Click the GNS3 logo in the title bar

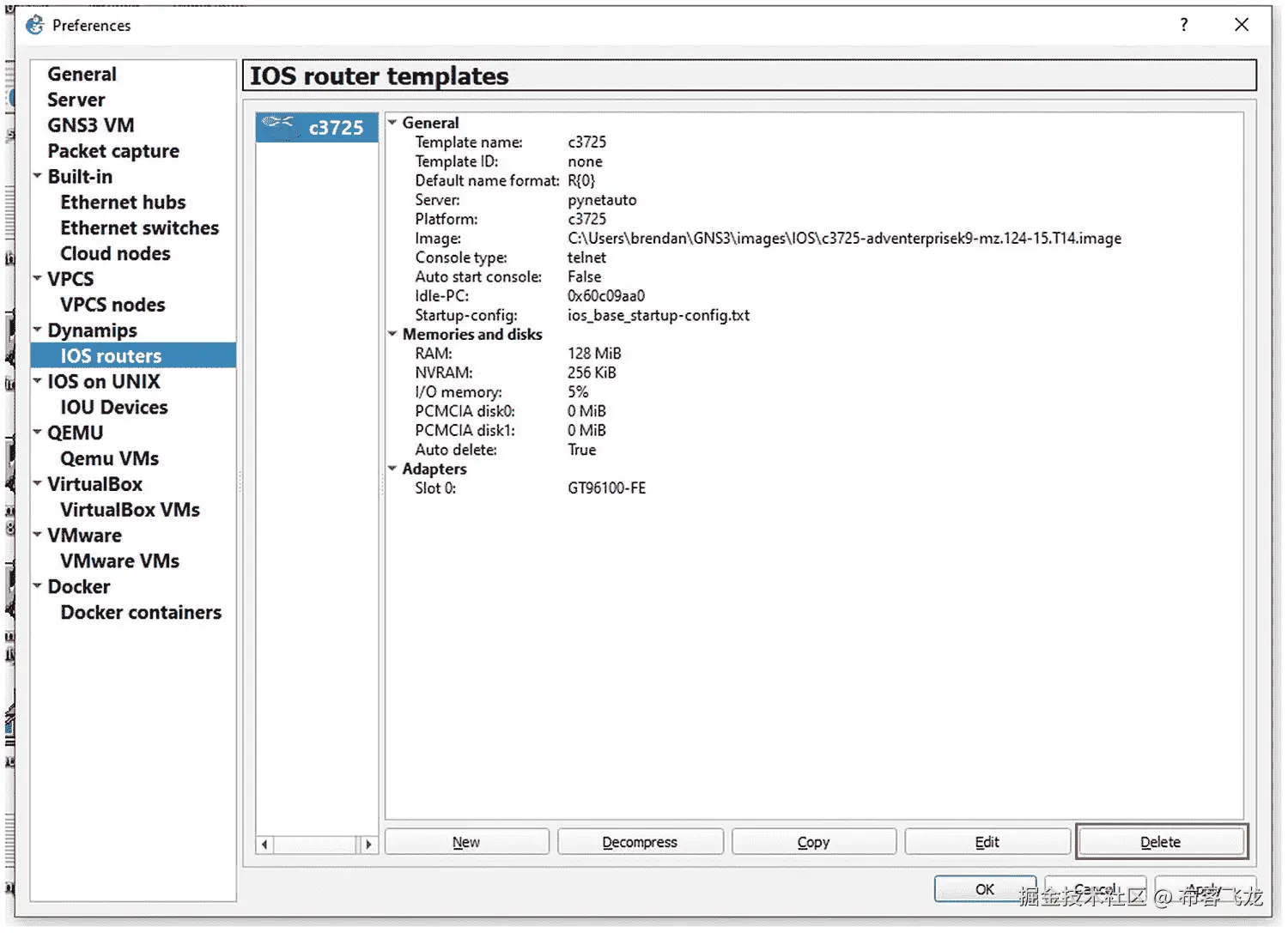tap(34, 25)
